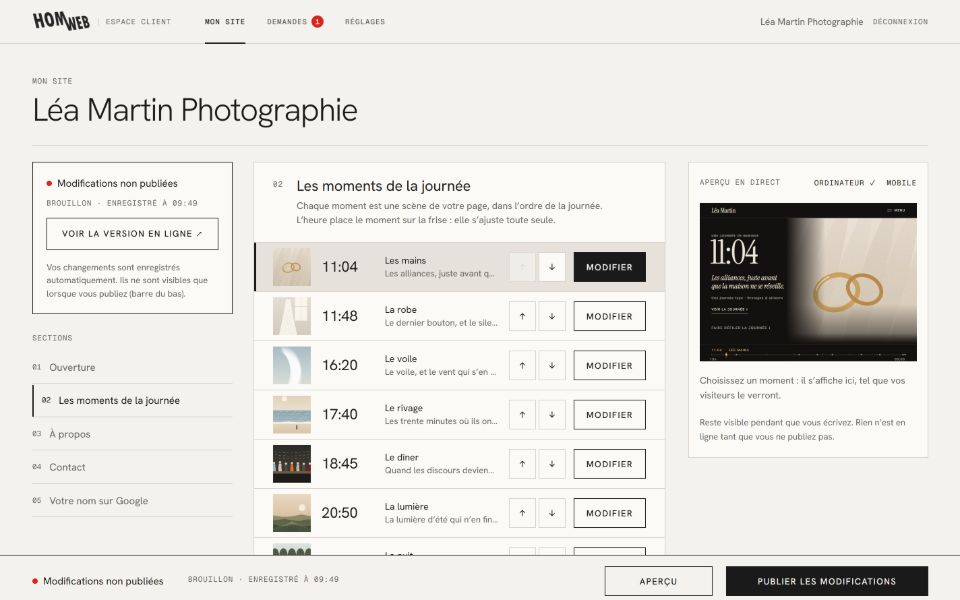Click 'Le rivage' title text
The image size is (960, 600).
[403, 408]
